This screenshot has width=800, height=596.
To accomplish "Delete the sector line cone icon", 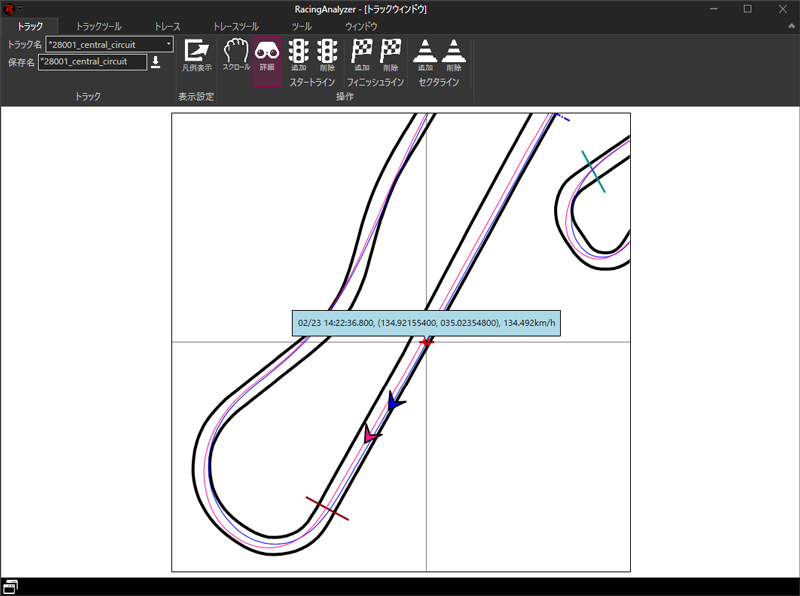I will [x=454, y=54].
